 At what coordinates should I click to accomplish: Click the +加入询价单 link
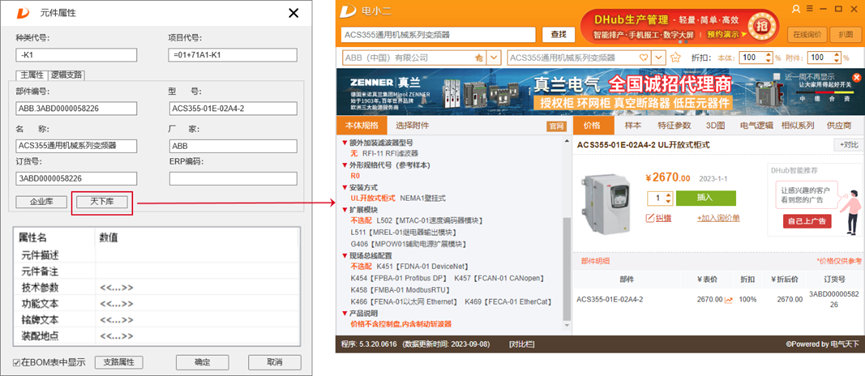tap(718, 218)
